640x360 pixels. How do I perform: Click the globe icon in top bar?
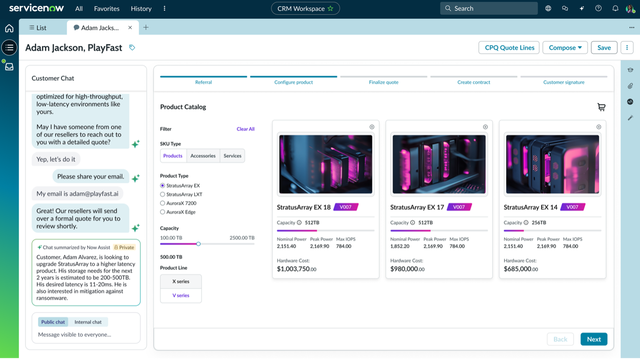point(548,8)
